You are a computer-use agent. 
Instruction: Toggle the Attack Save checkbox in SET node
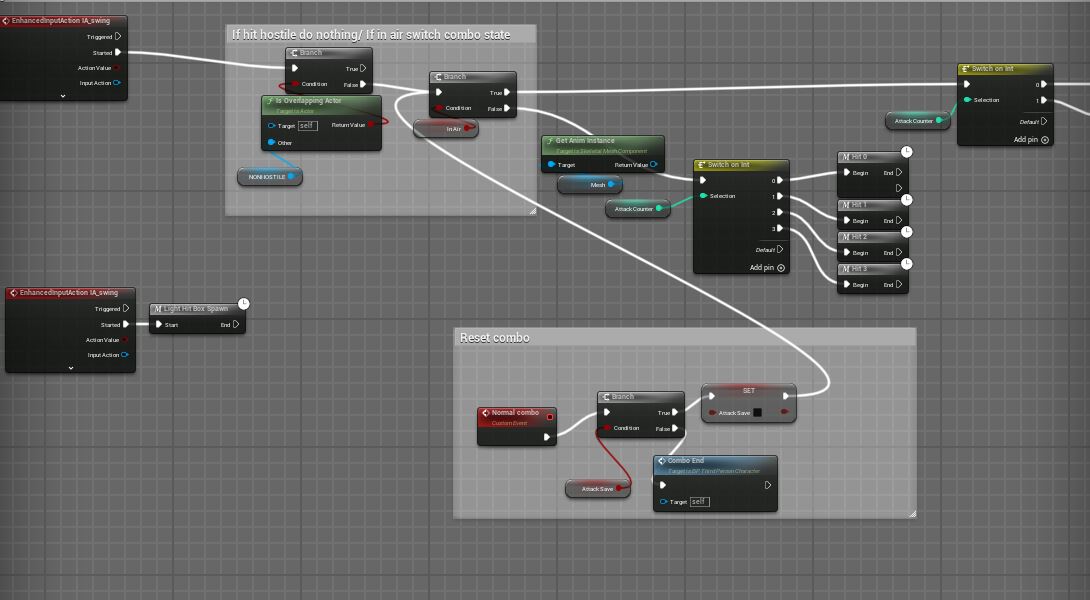pyautogui.click(x=757, y=412)
